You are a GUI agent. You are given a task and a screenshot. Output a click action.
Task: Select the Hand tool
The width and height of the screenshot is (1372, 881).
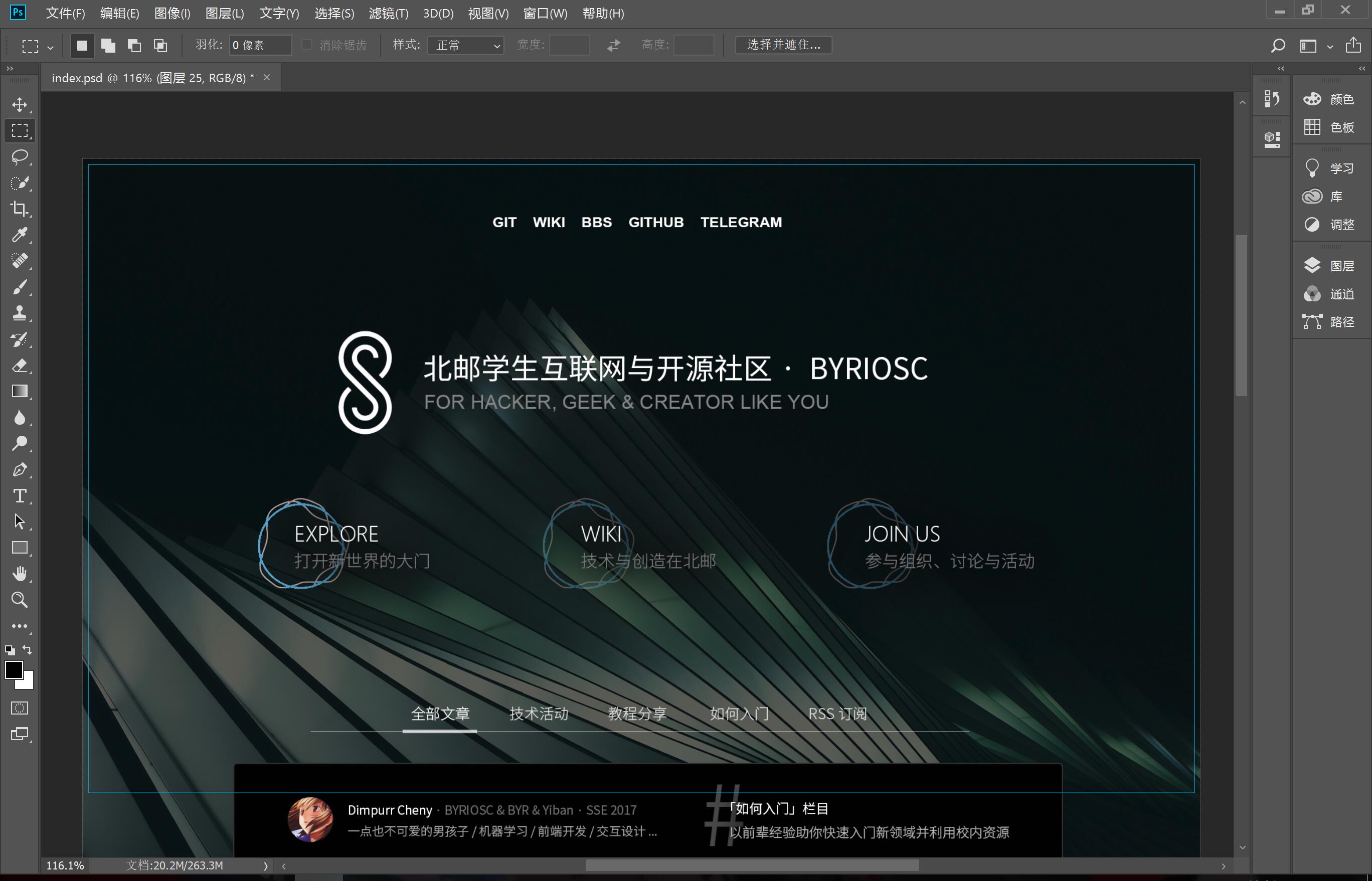[20, 574]
